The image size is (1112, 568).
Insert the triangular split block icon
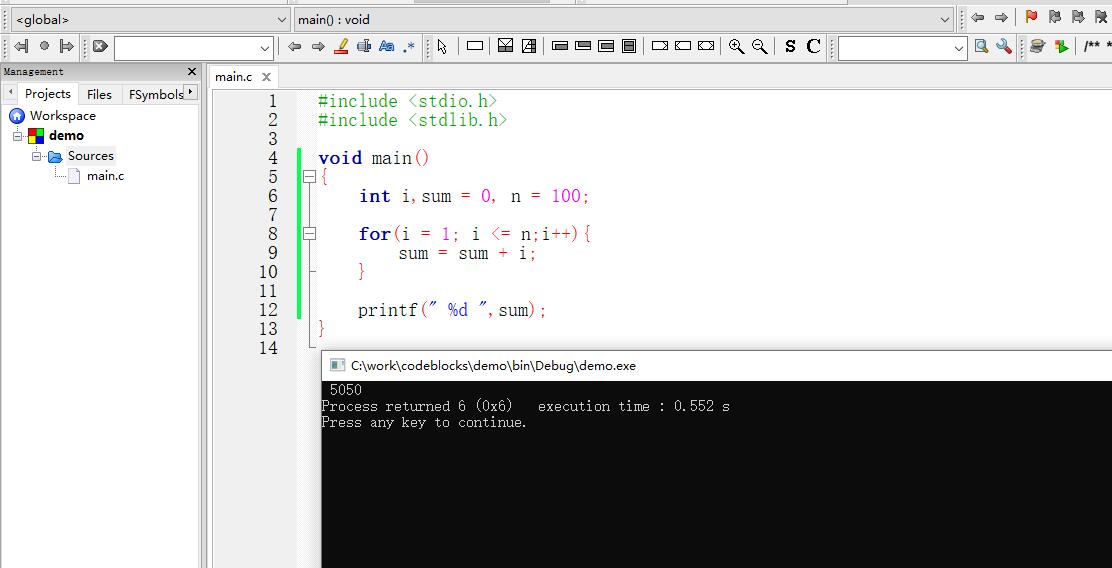529,46
